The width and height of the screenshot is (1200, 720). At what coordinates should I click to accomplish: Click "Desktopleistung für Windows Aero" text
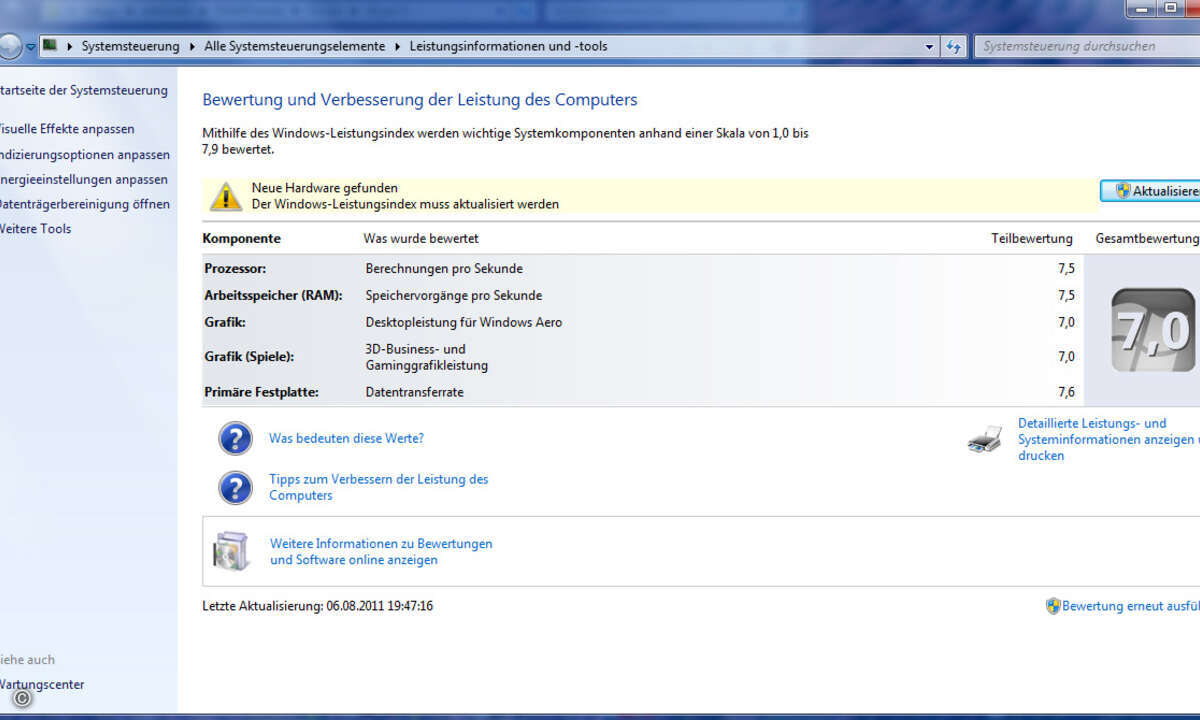pos(464,323)
